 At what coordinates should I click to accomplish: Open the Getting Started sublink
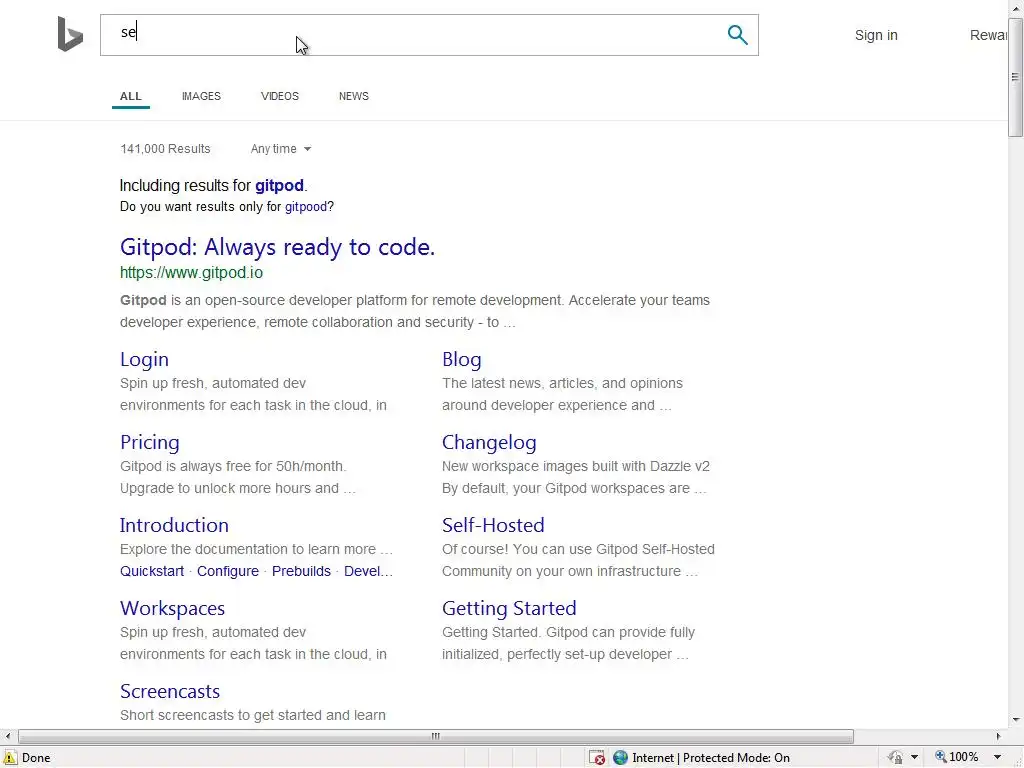pos(509,608)
